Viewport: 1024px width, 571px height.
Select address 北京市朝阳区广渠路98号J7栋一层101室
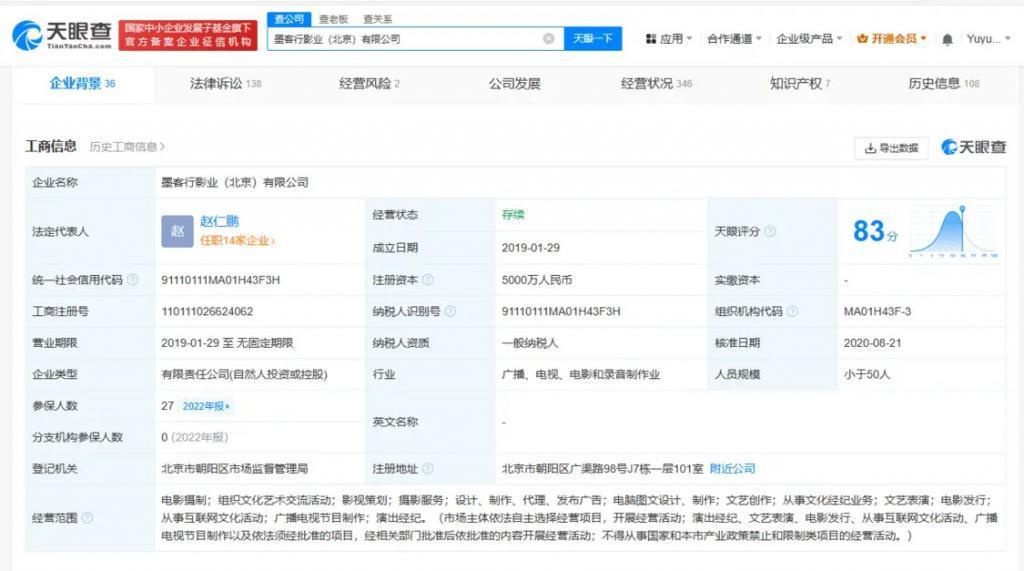point(602,468)
